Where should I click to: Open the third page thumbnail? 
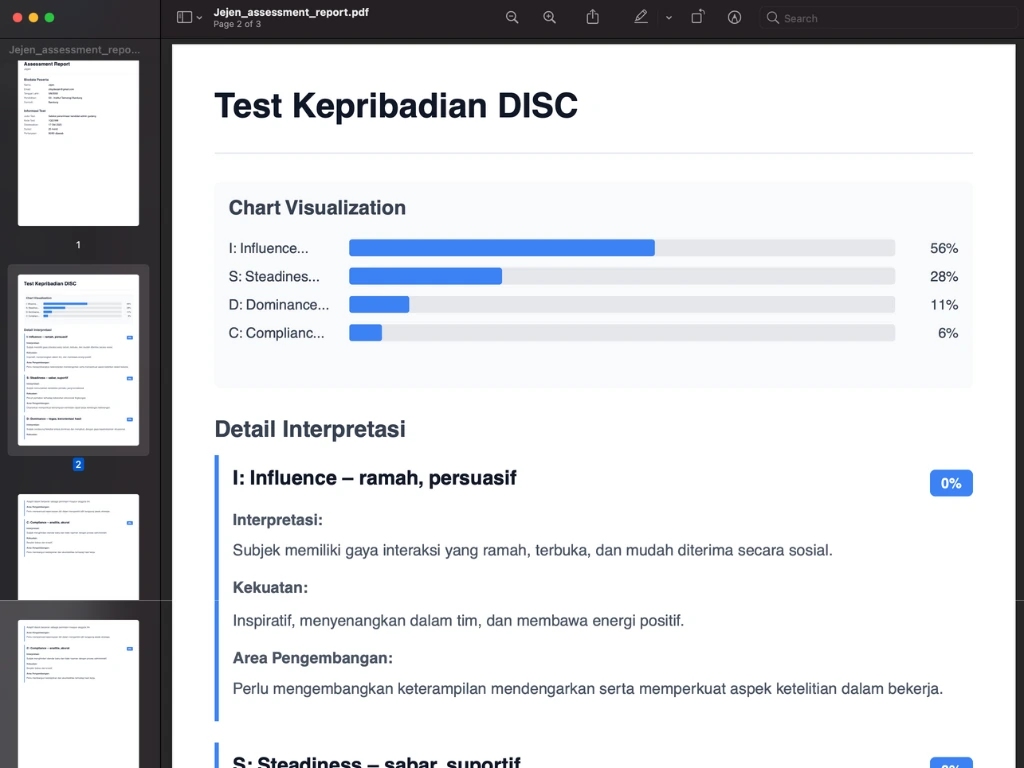pos(78,546)
